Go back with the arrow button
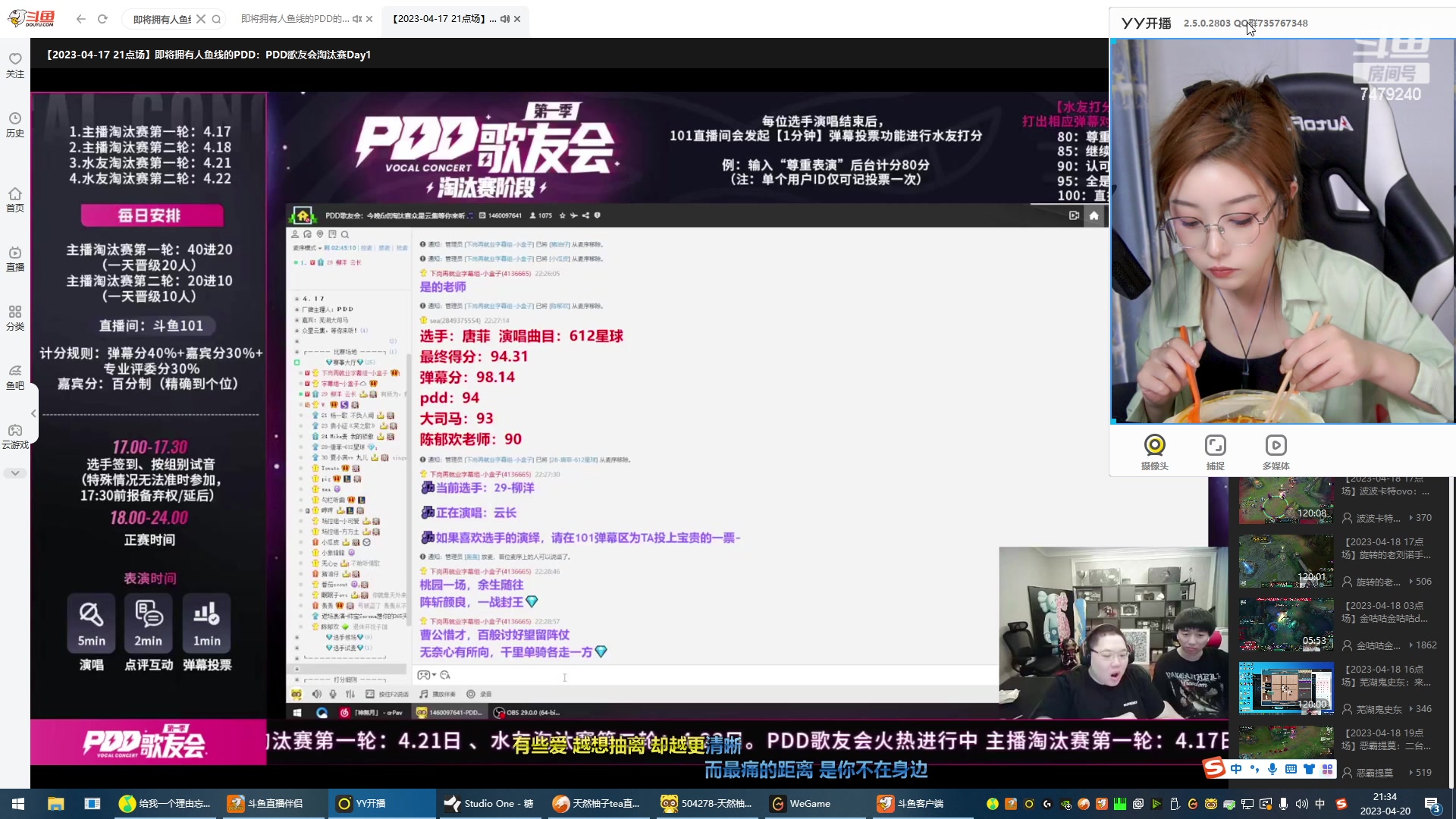Viewport: 1456px width, 819px height. click(81, 19)
